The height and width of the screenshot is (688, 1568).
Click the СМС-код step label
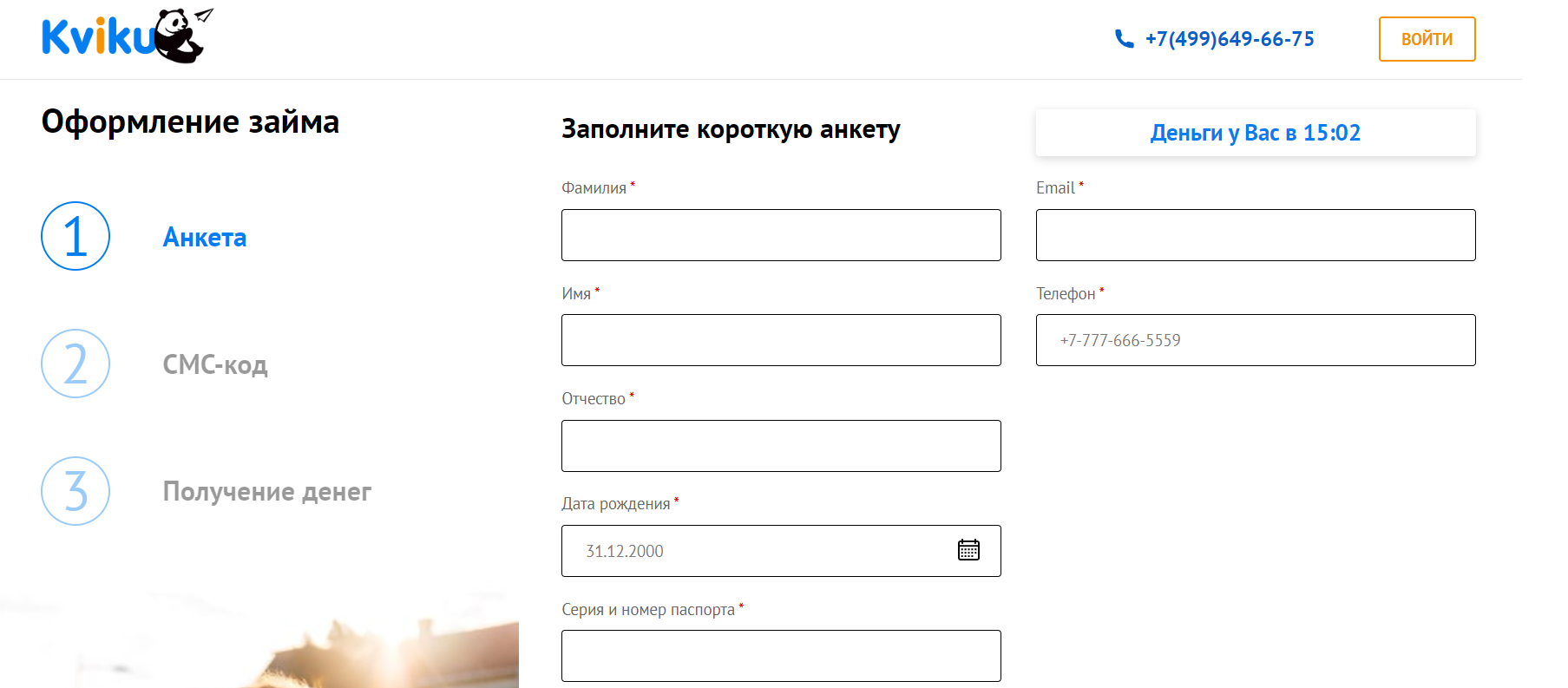click(x=215, y=364)
